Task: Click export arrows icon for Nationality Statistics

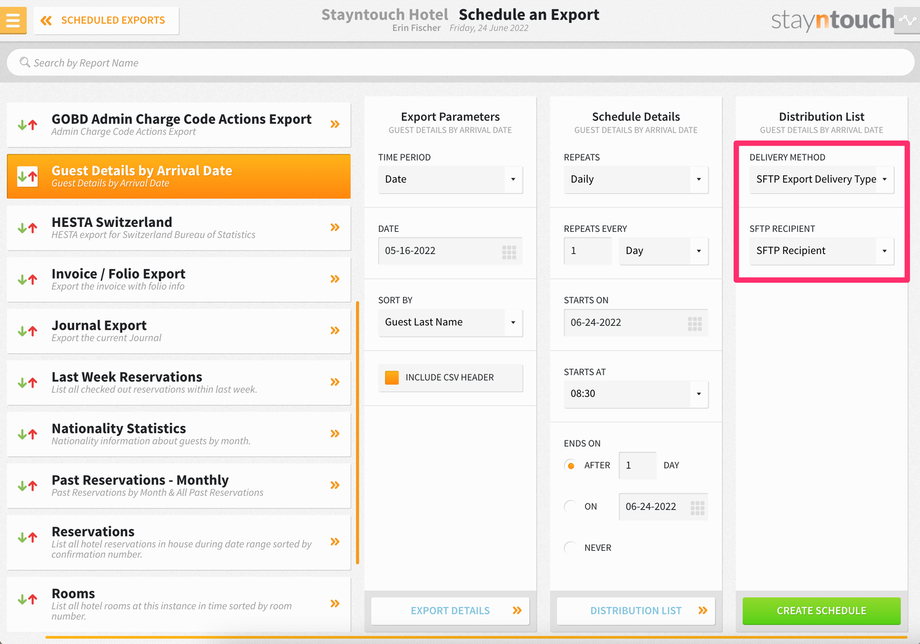Action: pos(27,434)
